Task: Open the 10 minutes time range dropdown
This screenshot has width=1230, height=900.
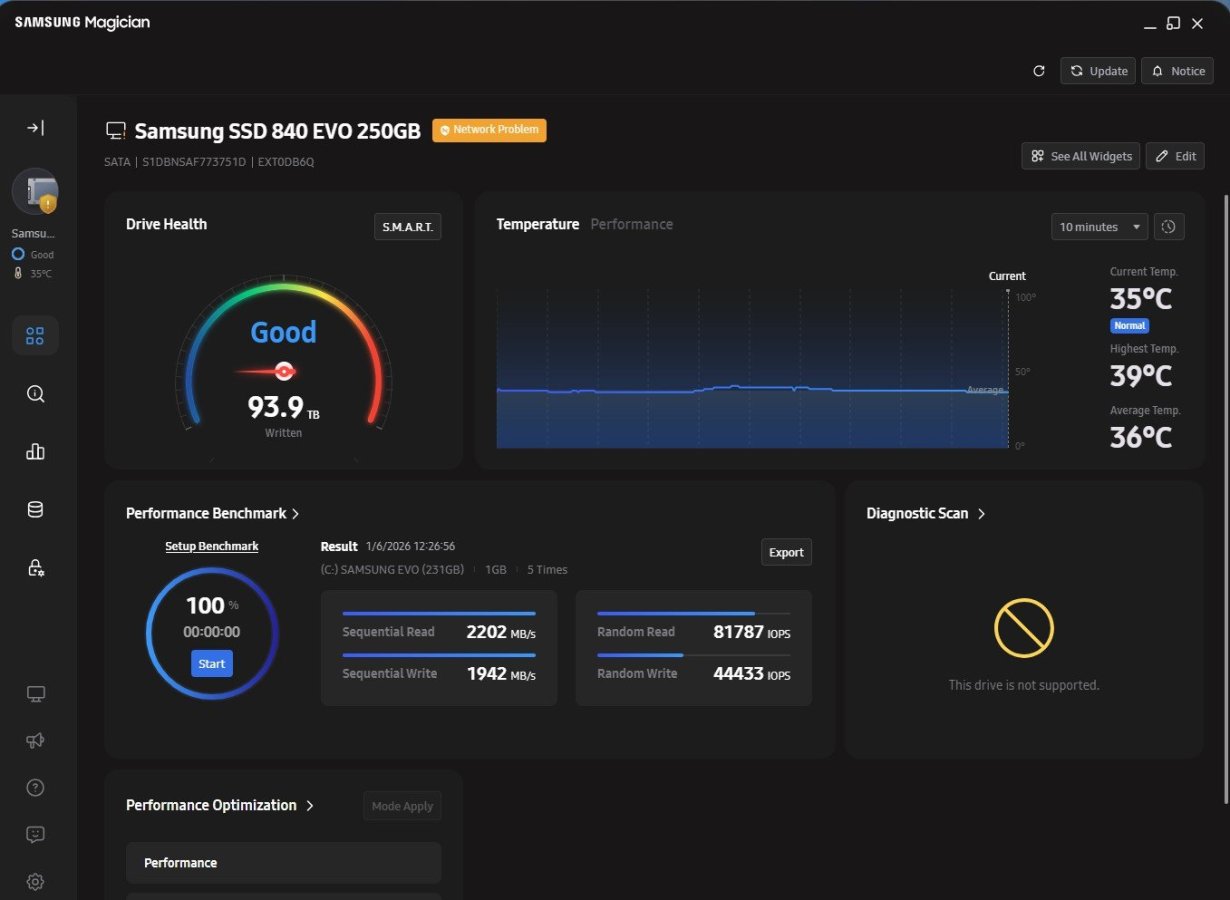Action: pyautogui.click(x=1099, y=227)
